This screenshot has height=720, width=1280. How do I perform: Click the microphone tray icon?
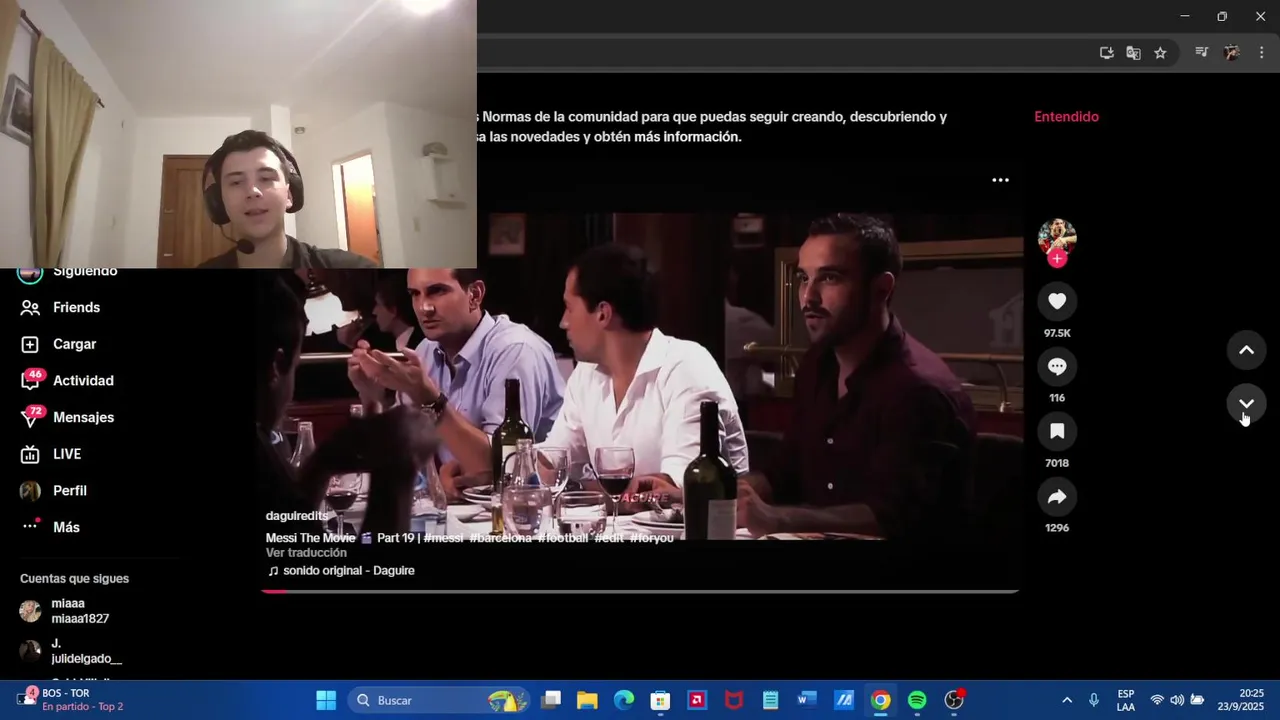1094,700
